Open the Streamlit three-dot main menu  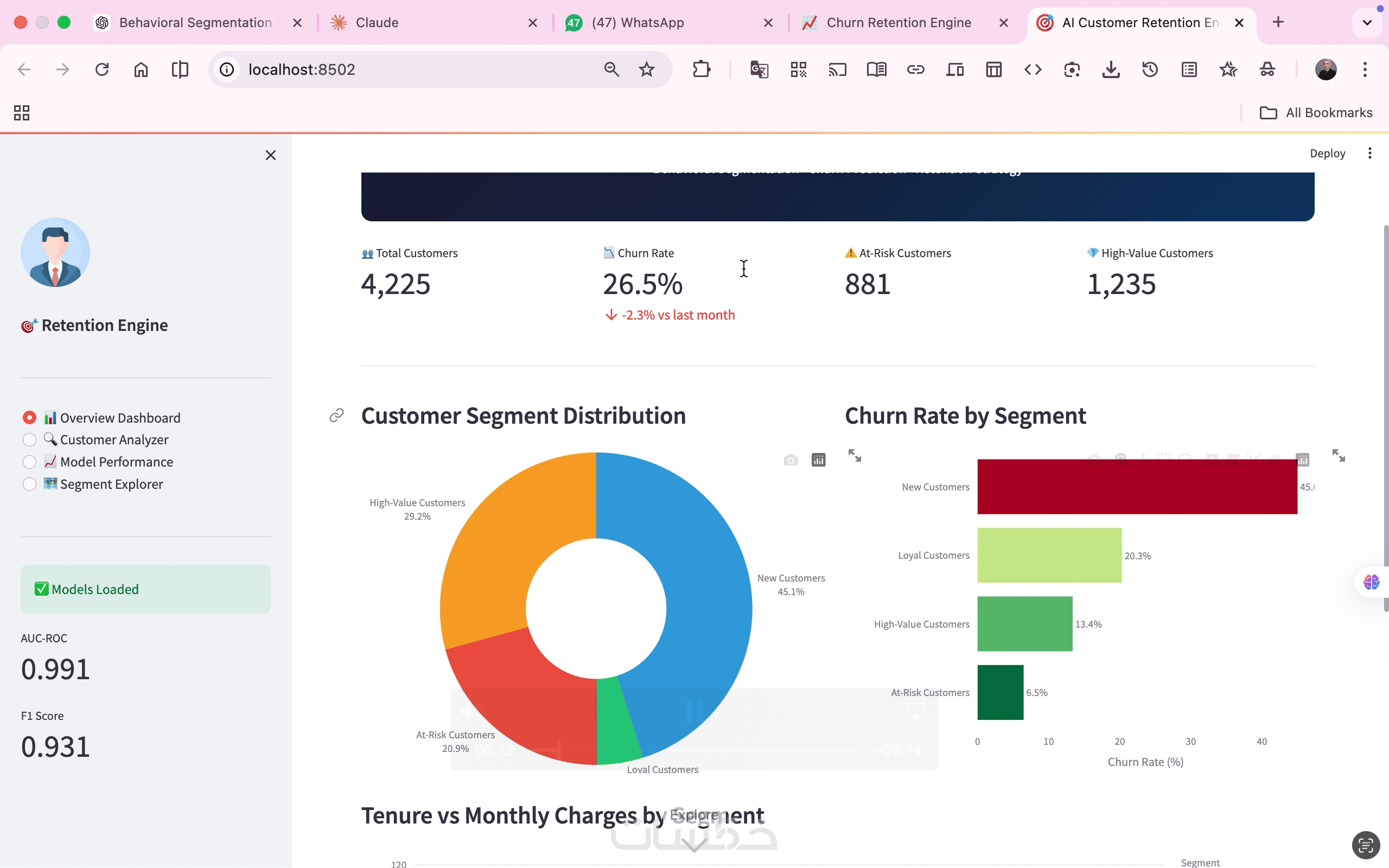(x=1369, y=154)
